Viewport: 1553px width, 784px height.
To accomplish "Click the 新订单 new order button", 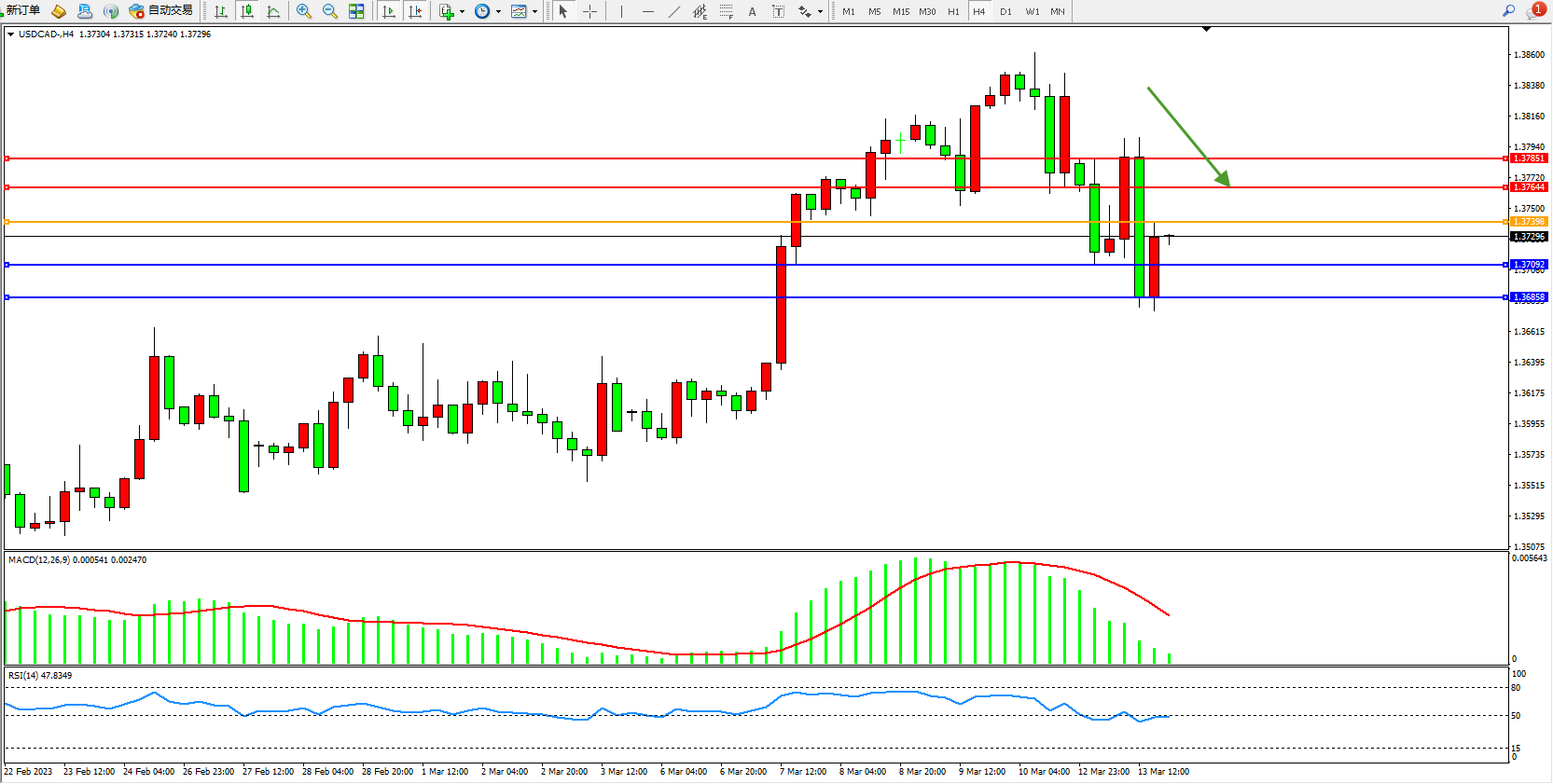I will click(22, 10).
